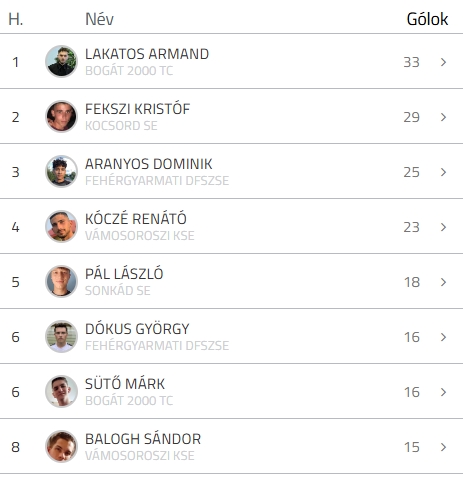Open chevron beside 25 goals
463x484 pixels.
443,172
